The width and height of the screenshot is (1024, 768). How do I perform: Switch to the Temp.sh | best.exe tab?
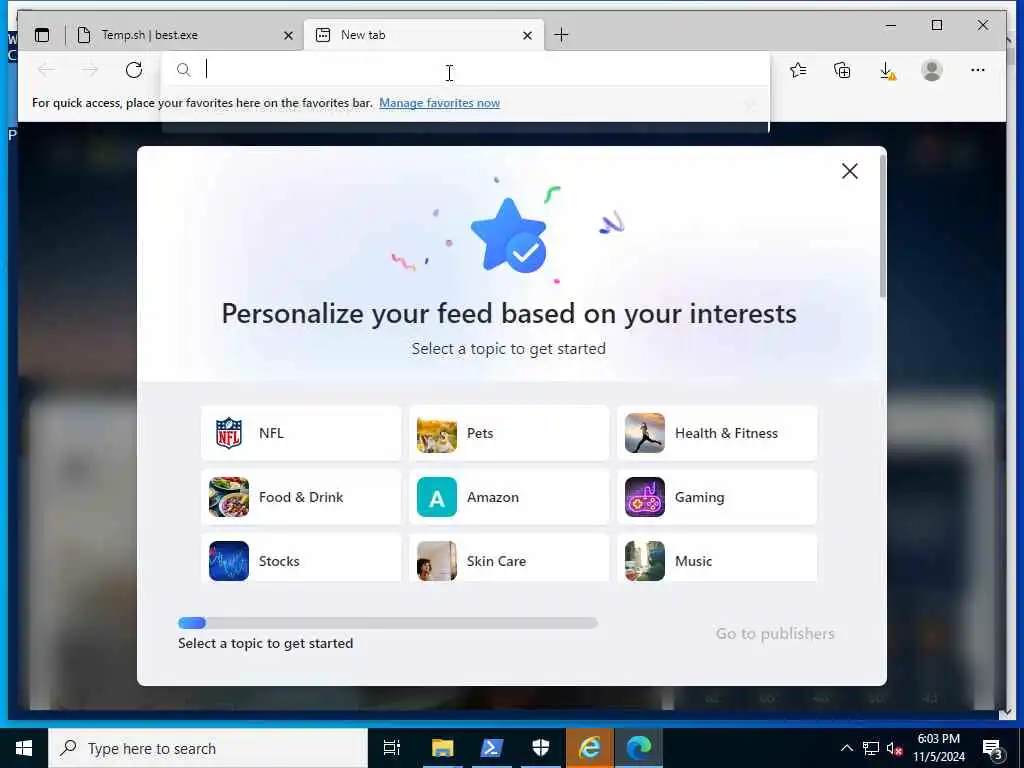[185, 35]
